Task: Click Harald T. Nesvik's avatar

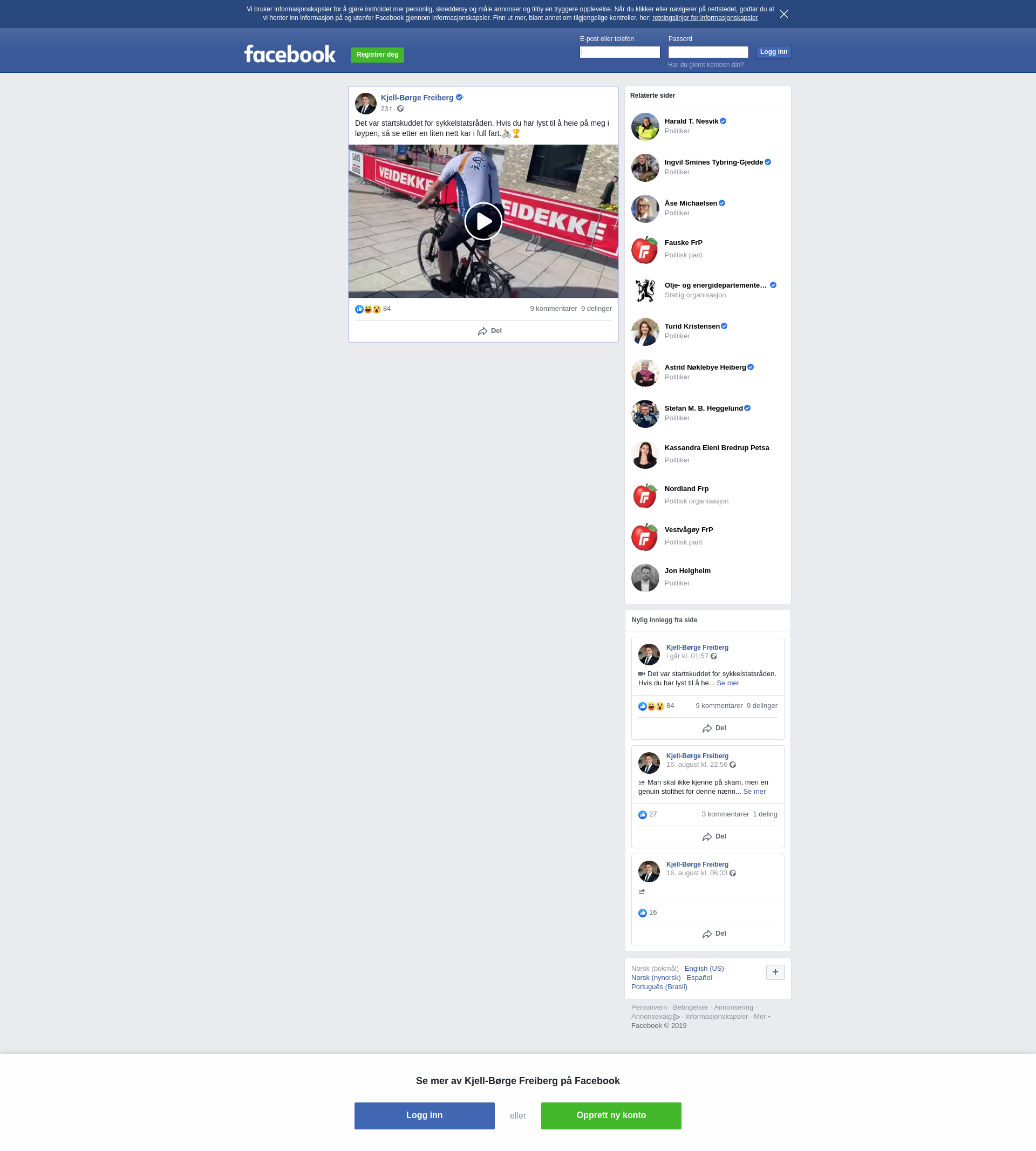Action: coord(644,126)
